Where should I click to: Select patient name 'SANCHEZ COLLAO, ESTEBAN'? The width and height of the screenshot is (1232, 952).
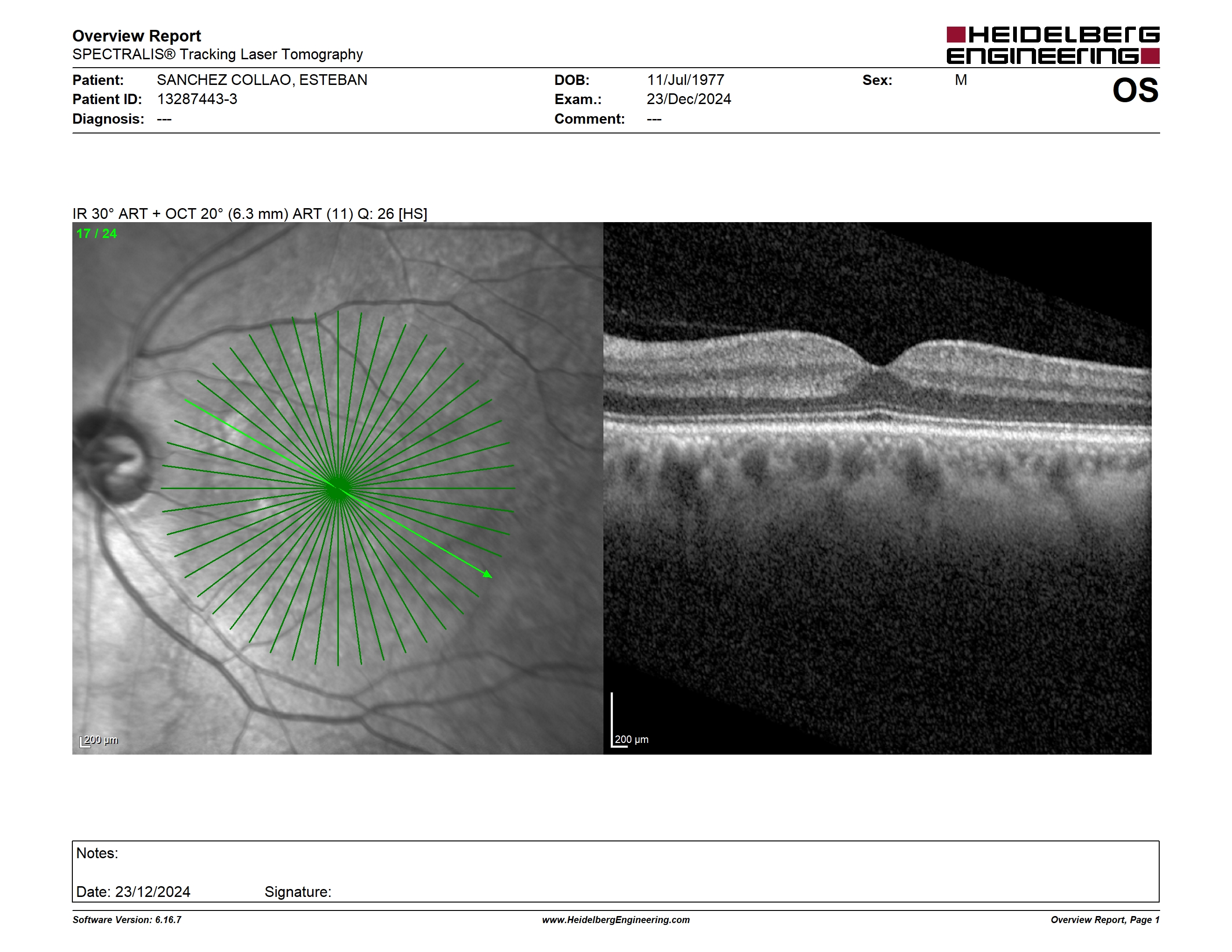click(262, 80)
